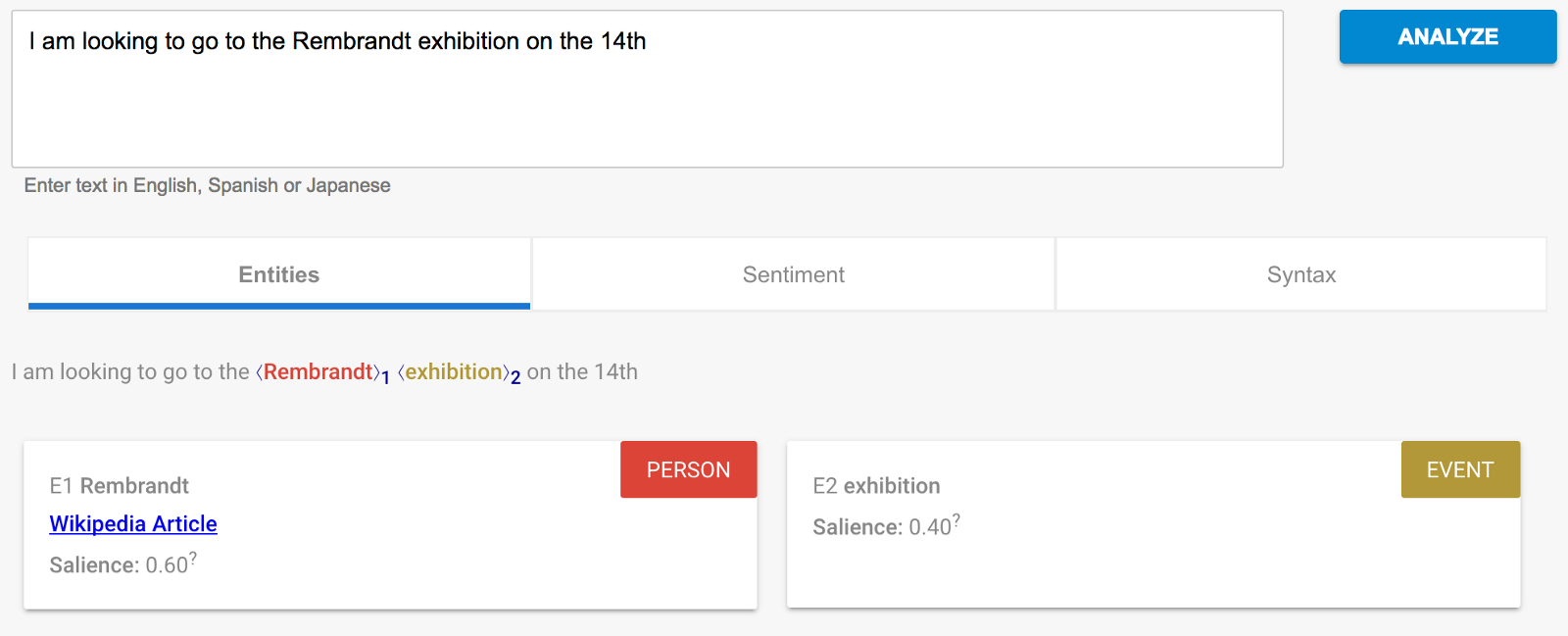Select the E2 exhibition card title
Viewport: 1568px width, 636px height.
tap(876, 486)
